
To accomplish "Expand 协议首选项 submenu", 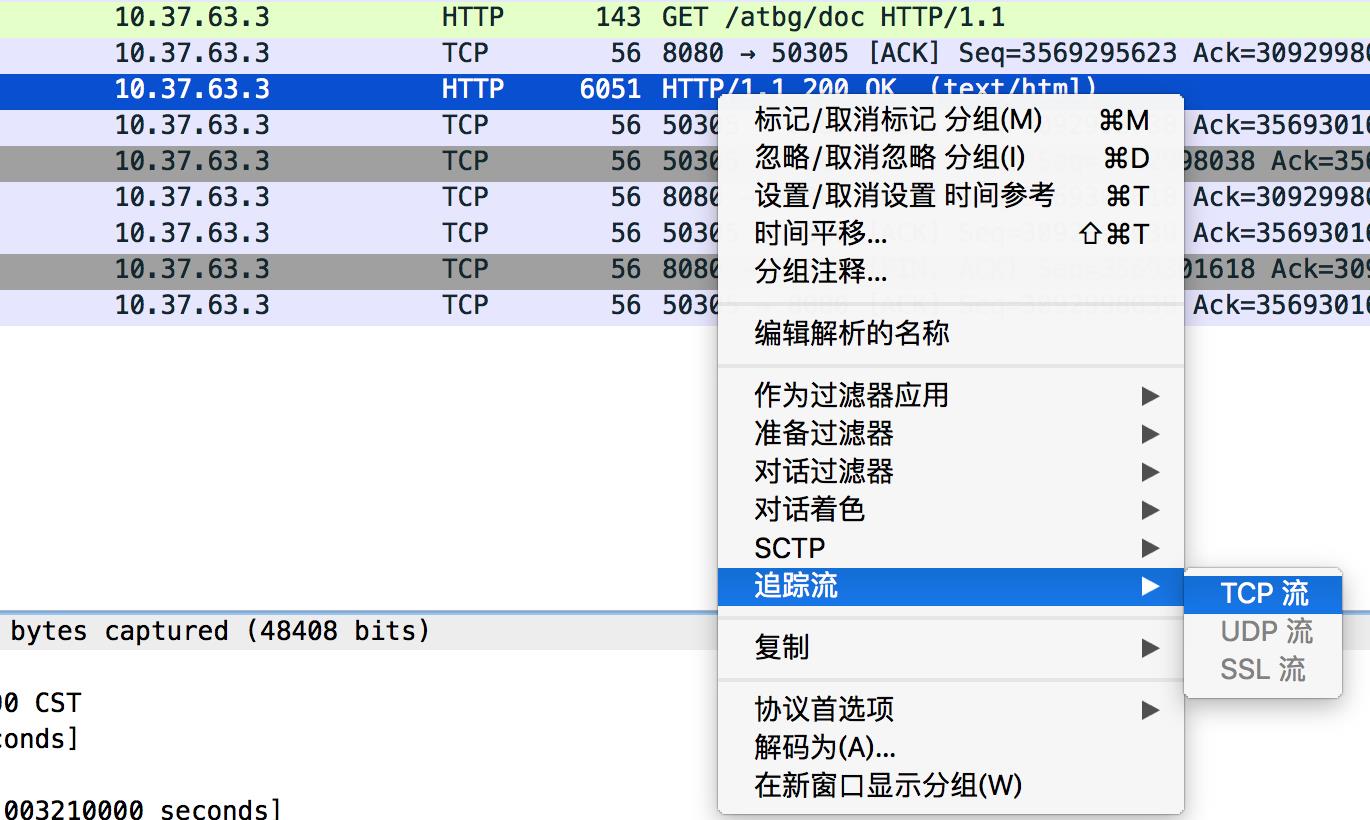I will 950,710.
